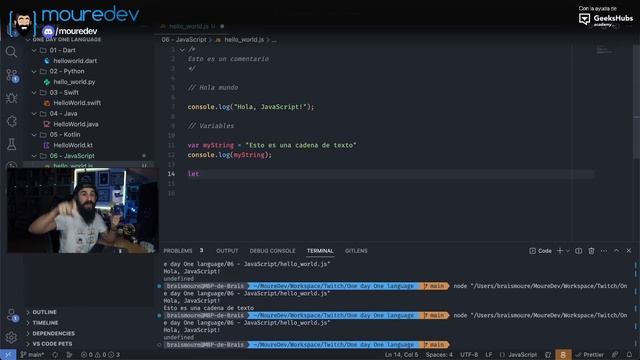Click the Ln 14, Col 5 indicator
640x360 pixels.
click(x=401, y=355)
